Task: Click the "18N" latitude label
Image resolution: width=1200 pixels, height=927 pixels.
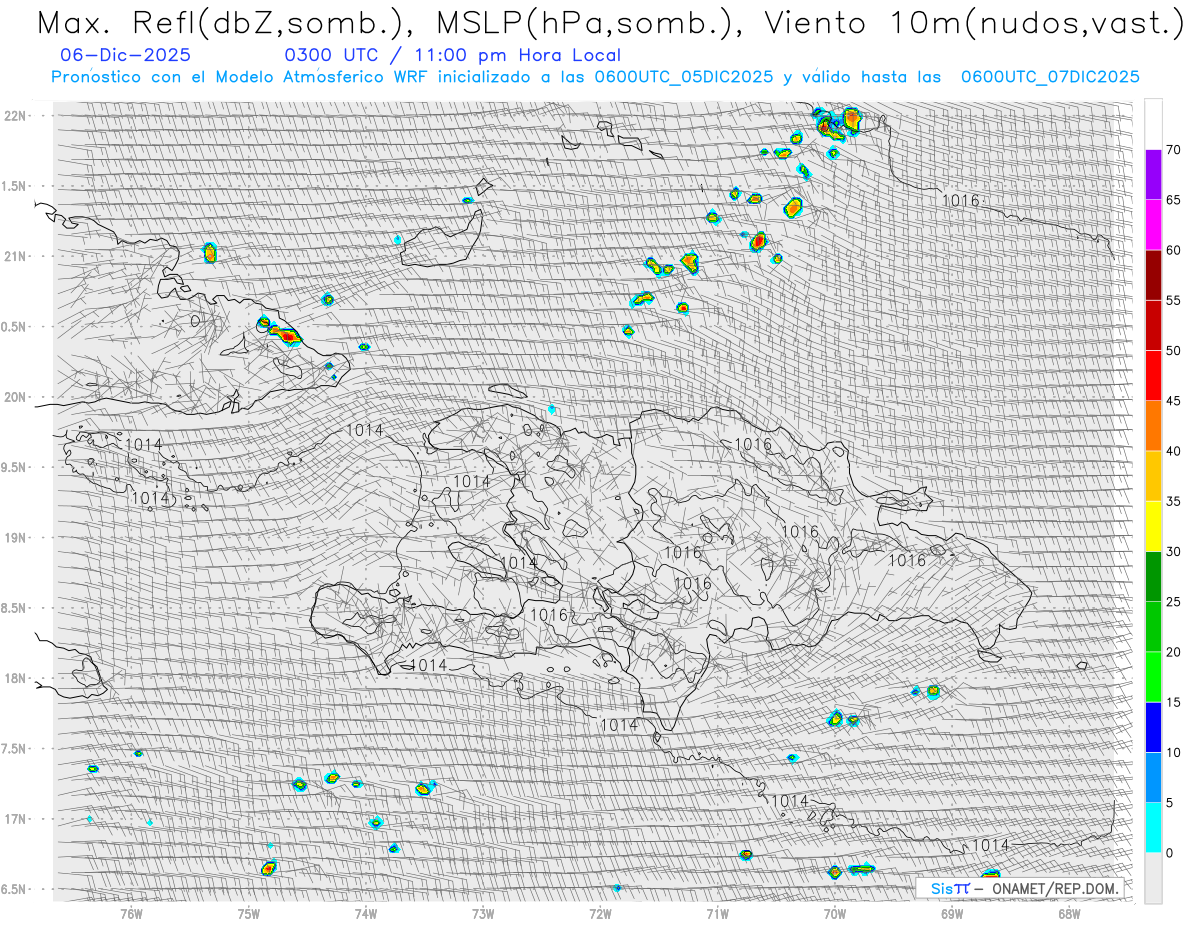Action: (15, 678)
